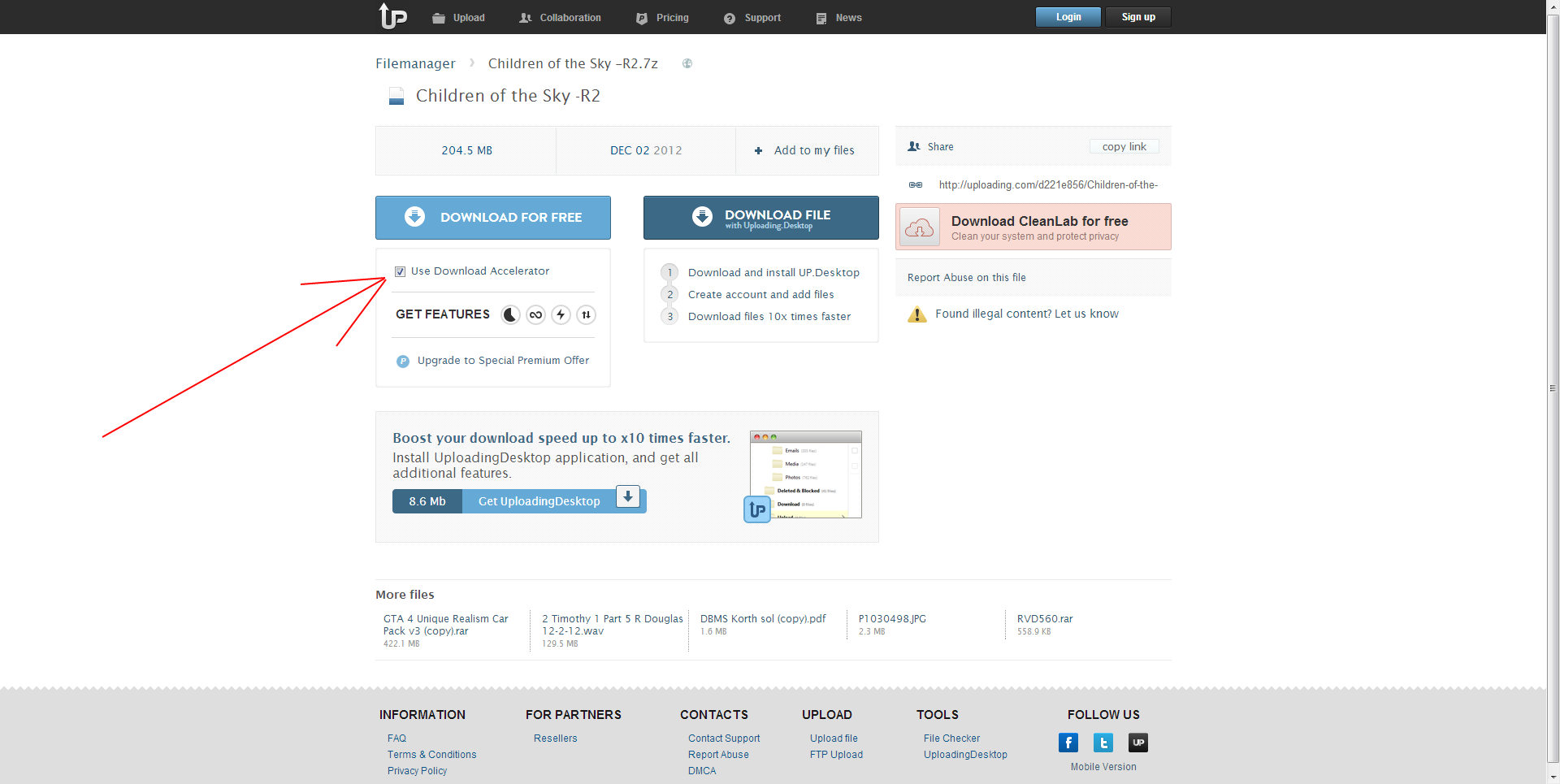1560x784 pixels.
Task: Open Resellers footer link
Action: coord(555,739)
